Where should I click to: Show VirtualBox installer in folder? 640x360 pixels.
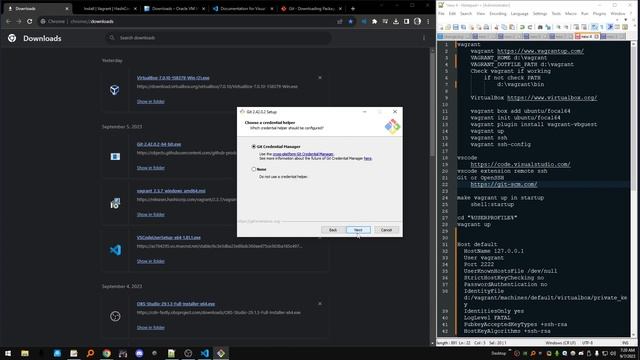pyautogui.click(x=151, y=101)
